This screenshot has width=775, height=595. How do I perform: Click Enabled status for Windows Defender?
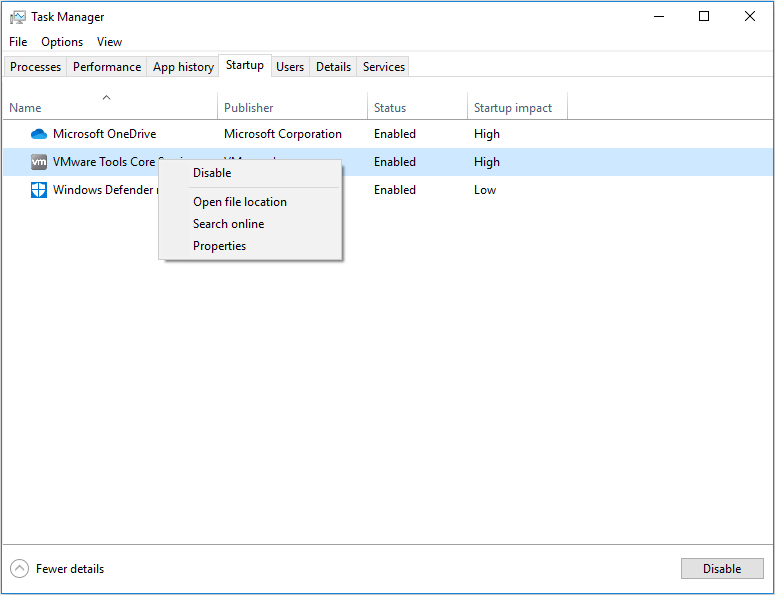pyautogui.click(x=395, y=190)
